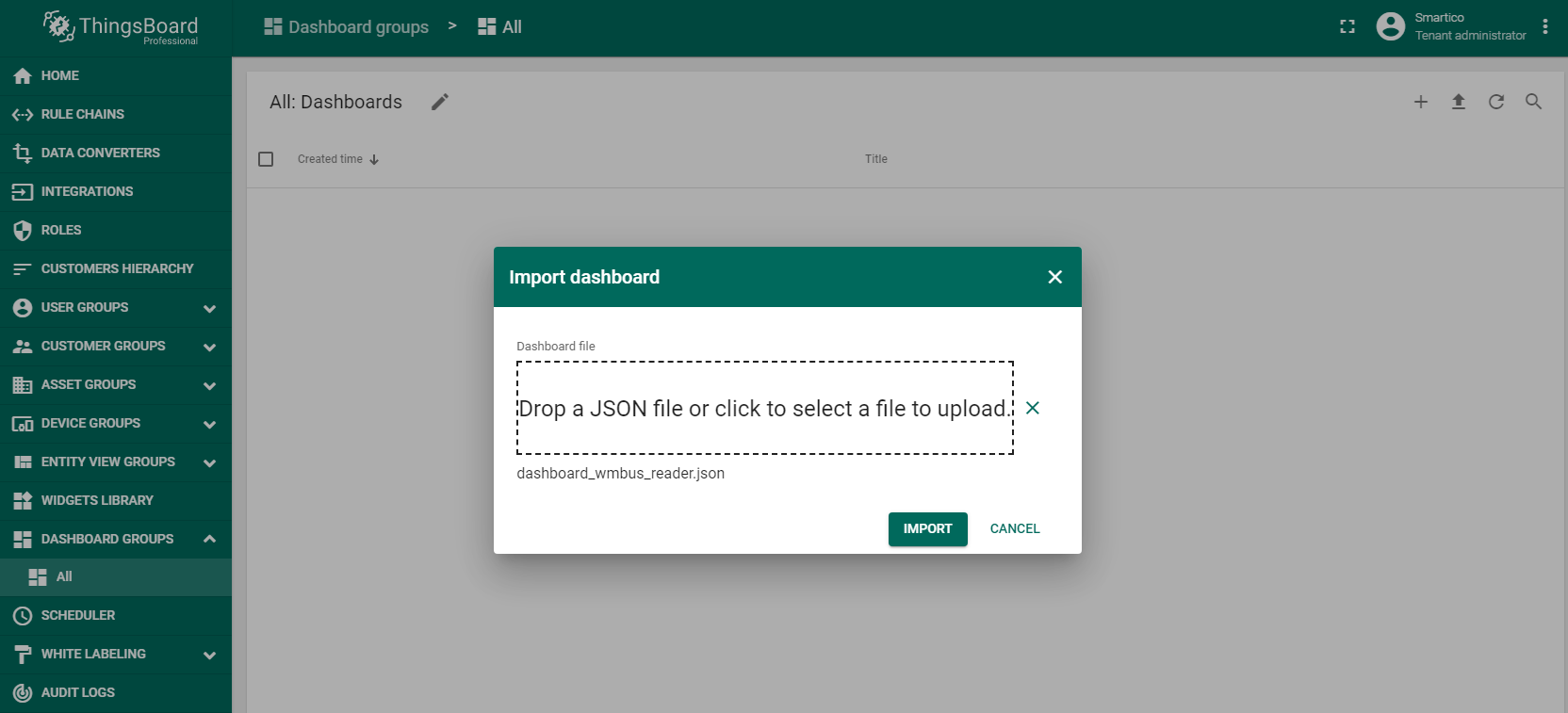Screen dimensions: 1568x713
Task: Toggle fullscreen mode icon
Action: coord(1347,27)
